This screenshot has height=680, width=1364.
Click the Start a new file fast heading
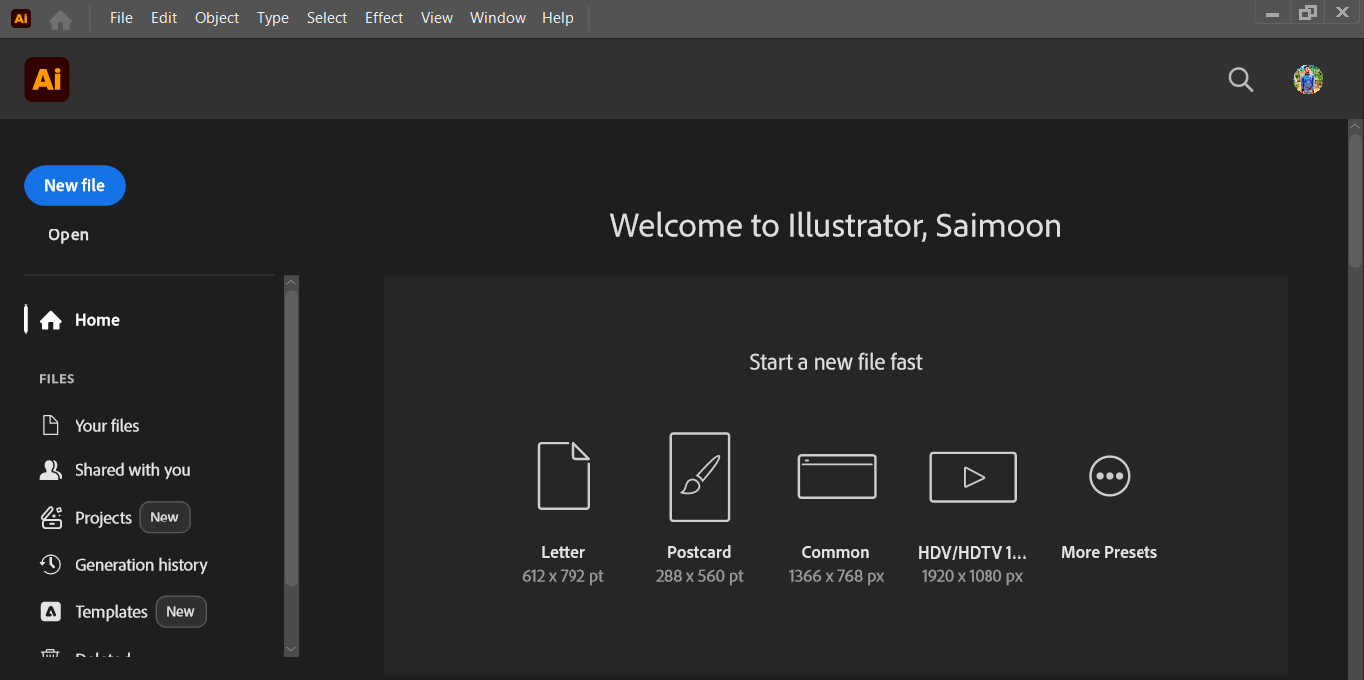coord(836,362)
